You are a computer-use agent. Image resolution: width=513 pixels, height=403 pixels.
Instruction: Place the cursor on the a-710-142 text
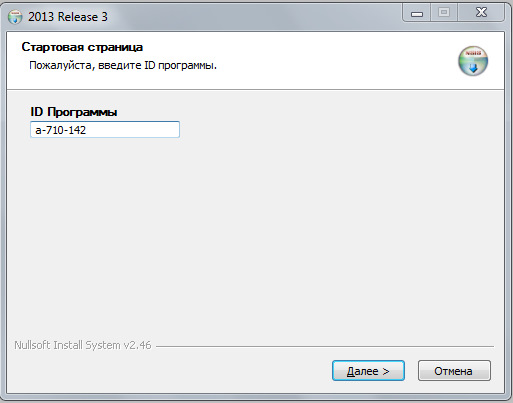[61, 130]
